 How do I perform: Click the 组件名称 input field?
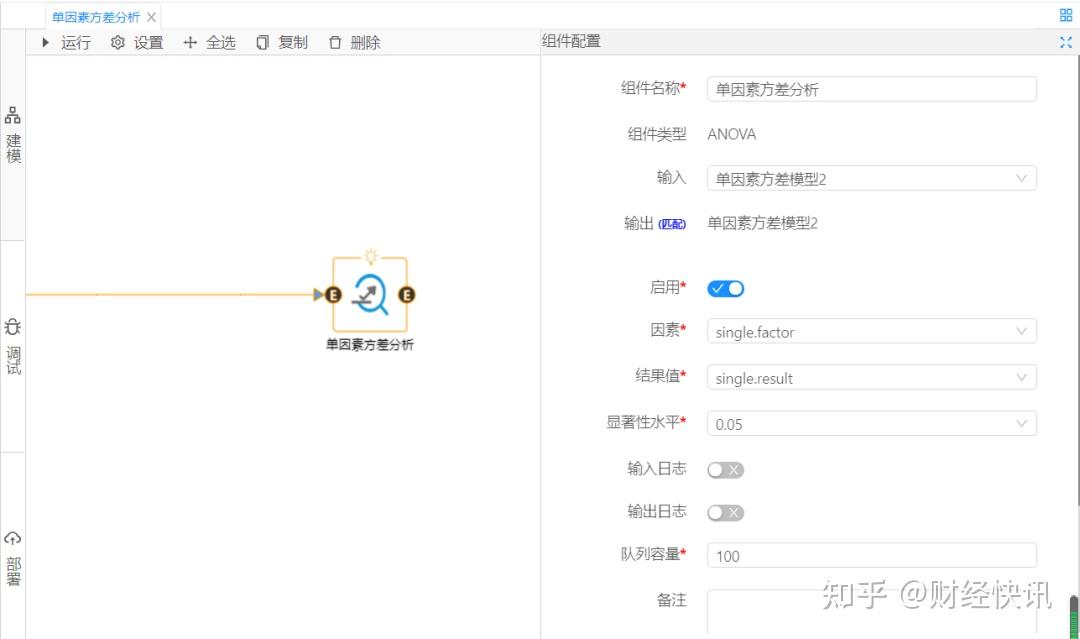point(871,89)
